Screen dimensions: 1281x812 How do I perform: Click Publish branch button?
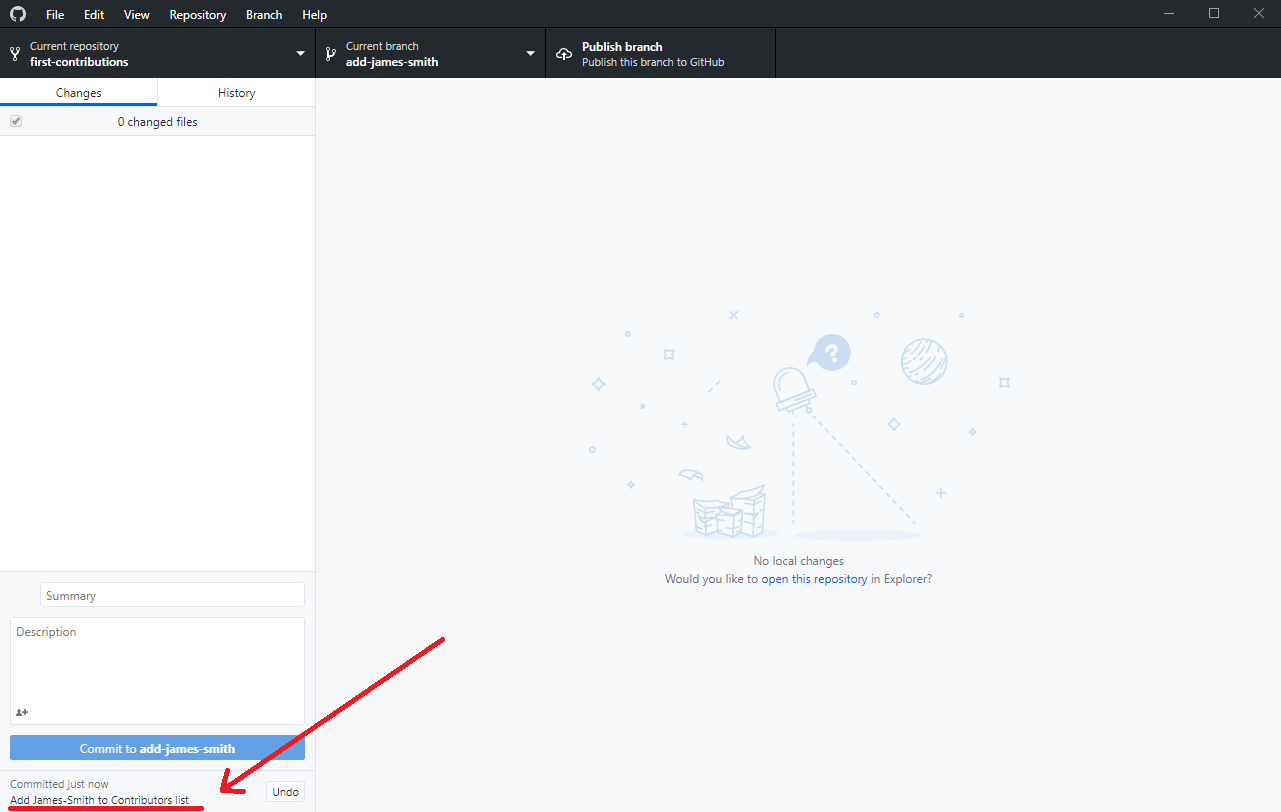pyautogui.click(x=661, y=53)
